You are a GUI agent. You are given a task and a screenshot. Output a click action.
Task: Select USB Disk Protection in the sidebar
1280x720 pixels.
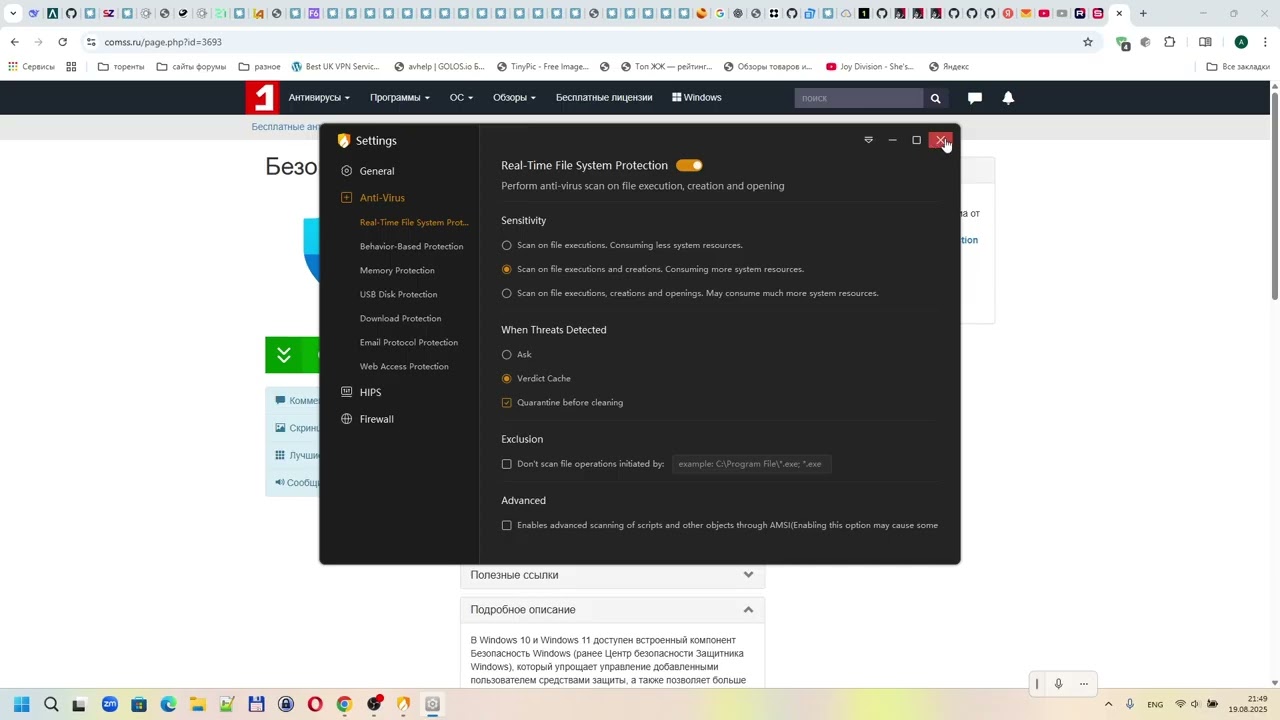tap(398, 294)
